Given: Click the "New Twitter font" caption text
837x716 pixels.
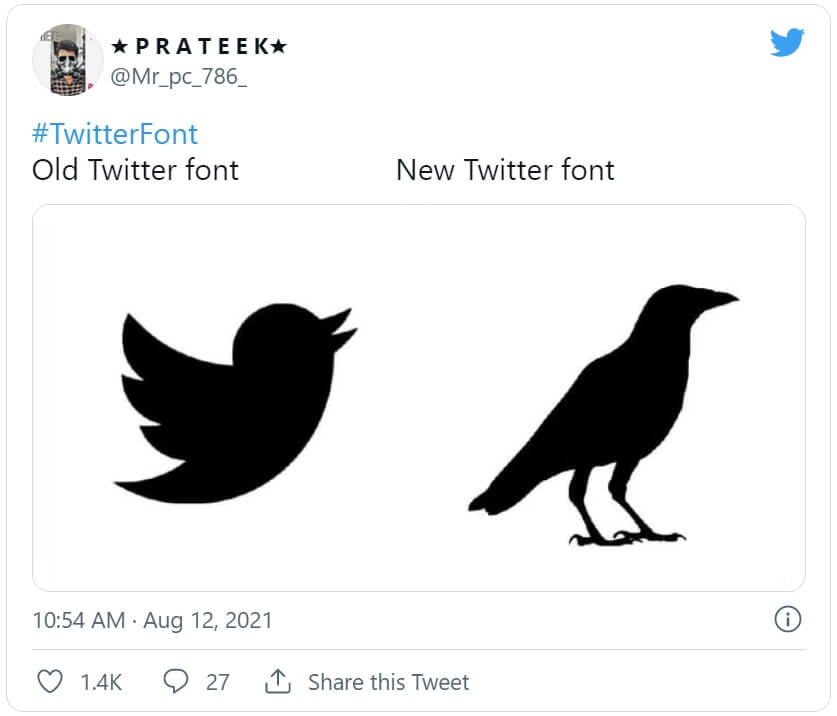Looking at the screenshot, I should pos(505,170).
